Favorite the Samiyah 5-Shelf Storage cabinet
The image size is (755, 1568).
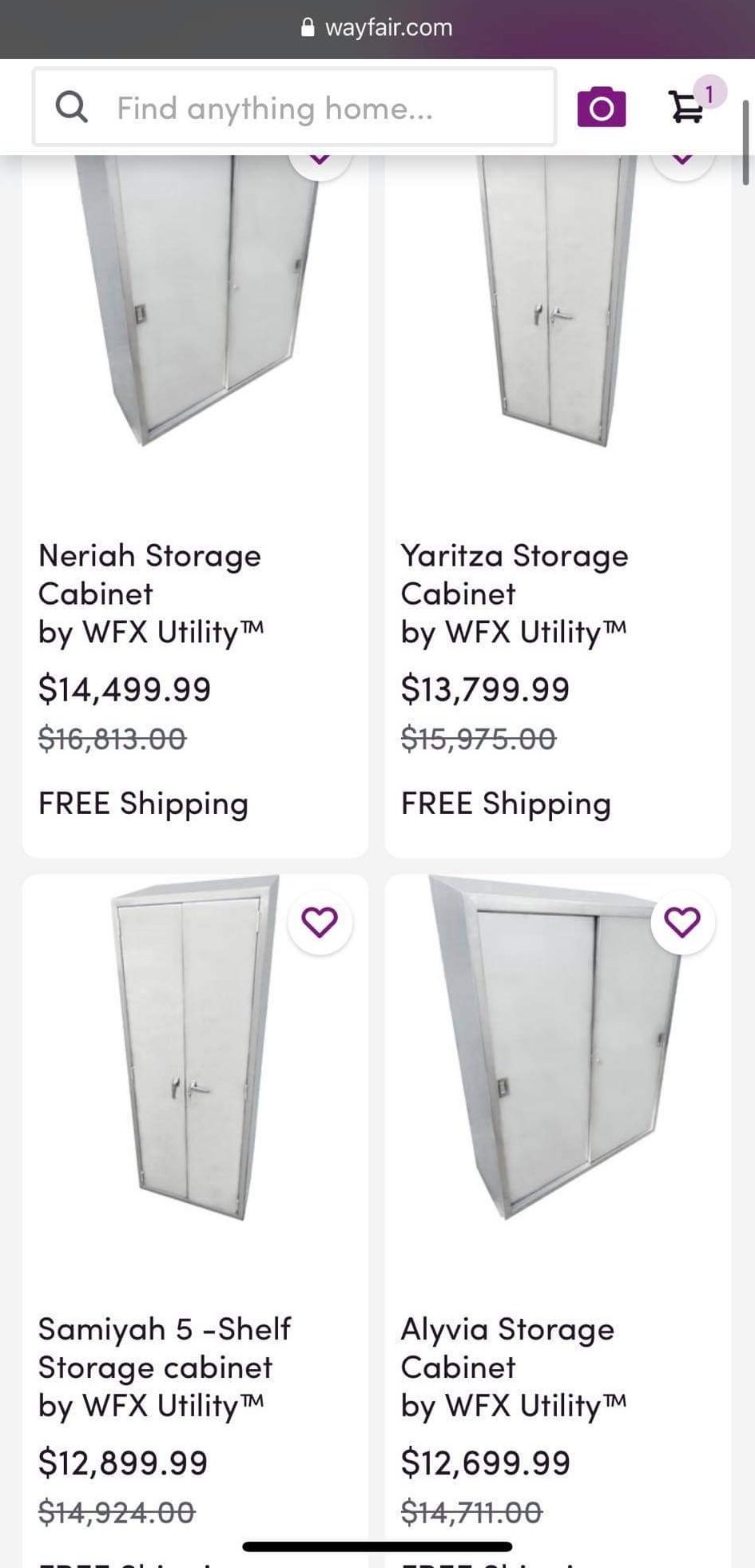pos(320,922)
